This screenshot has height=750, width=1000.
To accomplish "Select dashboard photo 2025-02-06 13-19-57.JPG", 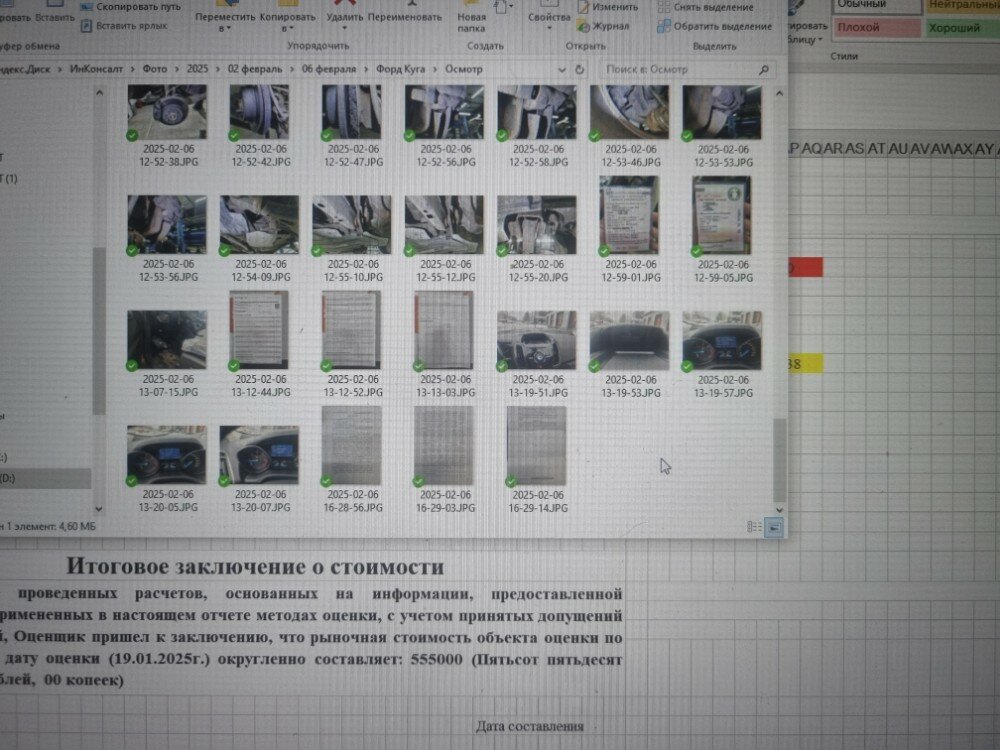I will pos(722,340).
